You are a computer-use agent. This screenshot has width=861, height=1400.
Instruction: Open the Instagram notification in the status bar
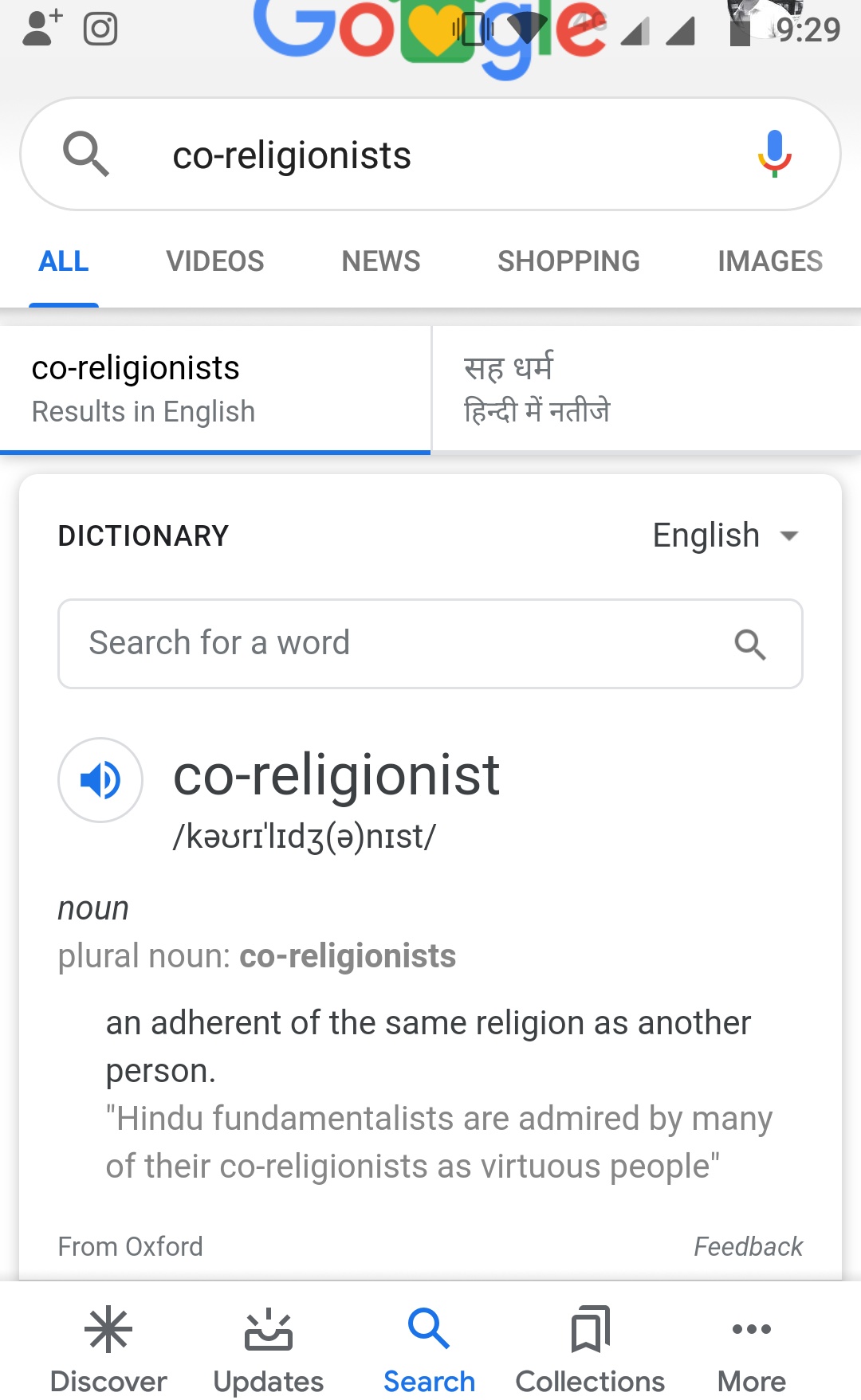(x=100, y=29)
